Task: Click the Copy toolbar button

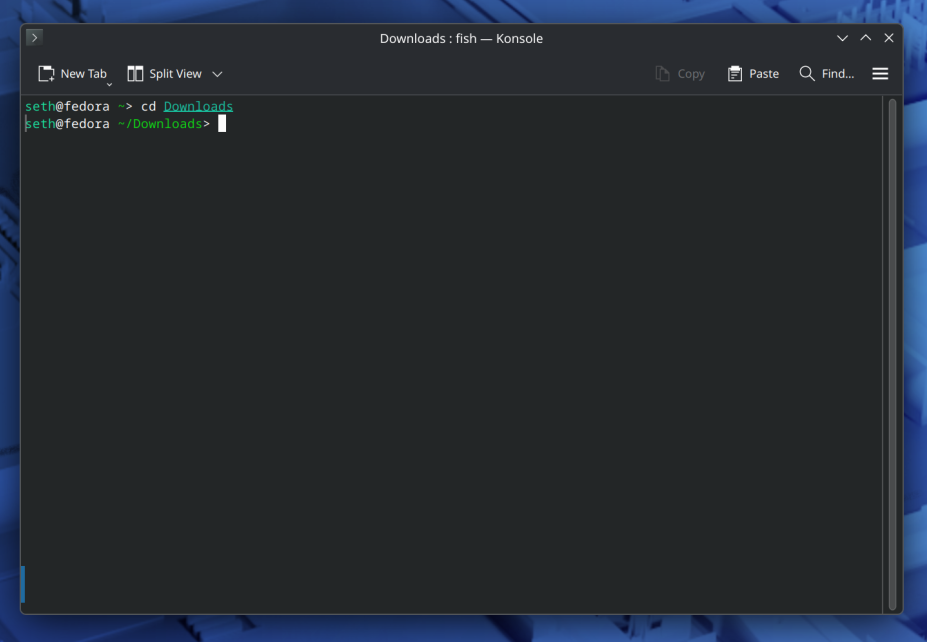Action: [x=680, y=74]
